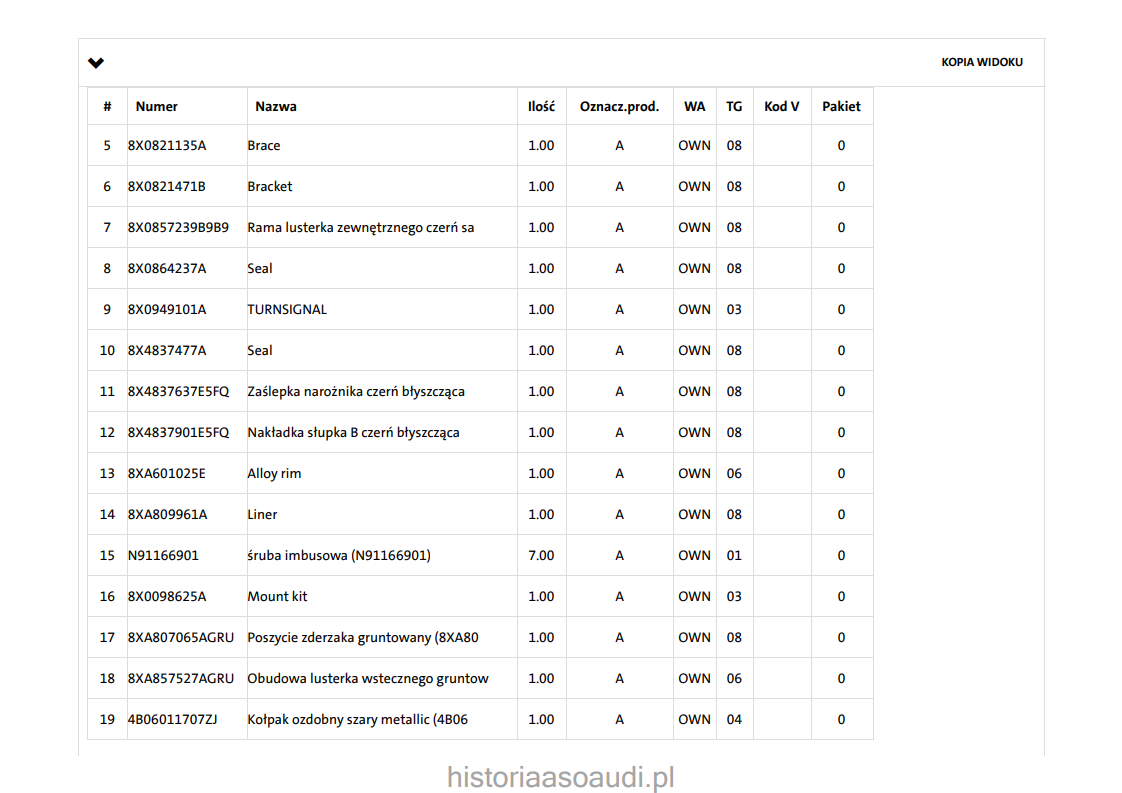Collapse the panel using the chevron icon
1122x793 pixels.
tap(96, 63)
